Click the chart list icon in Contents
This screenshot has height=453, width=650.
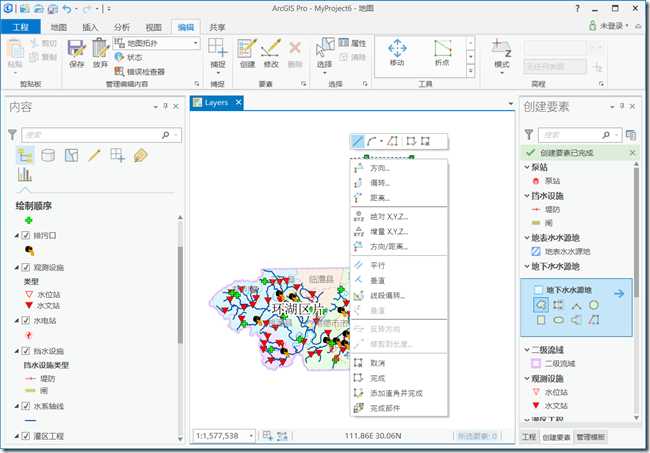point(25,174)
